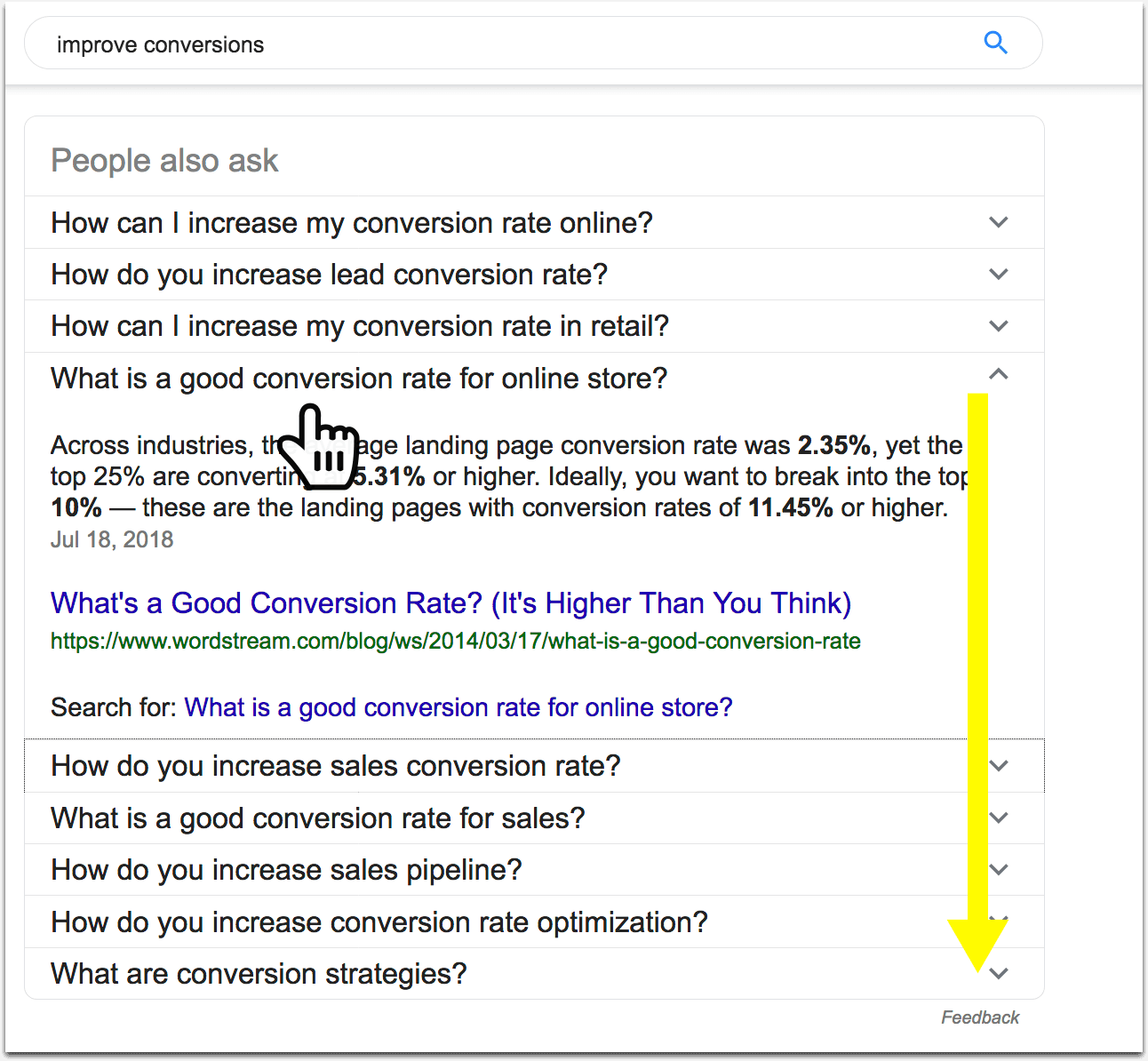This screenshot has height=1061, width=1148.
Task: Expand 'How do you increase sales conversion rate?' chevron
Action: click(x=999, y=766)
